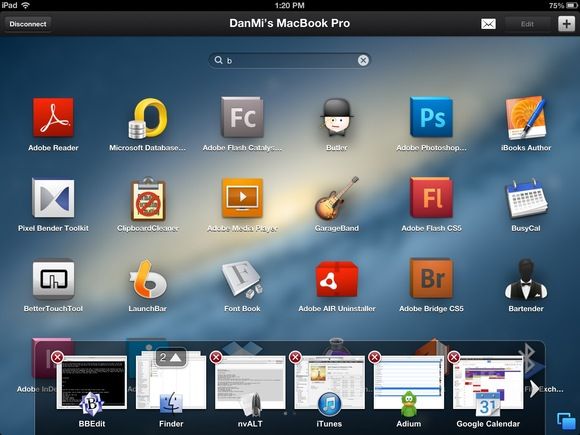
Task: Tap the BBEdit app icon badge
Action: 91,404
